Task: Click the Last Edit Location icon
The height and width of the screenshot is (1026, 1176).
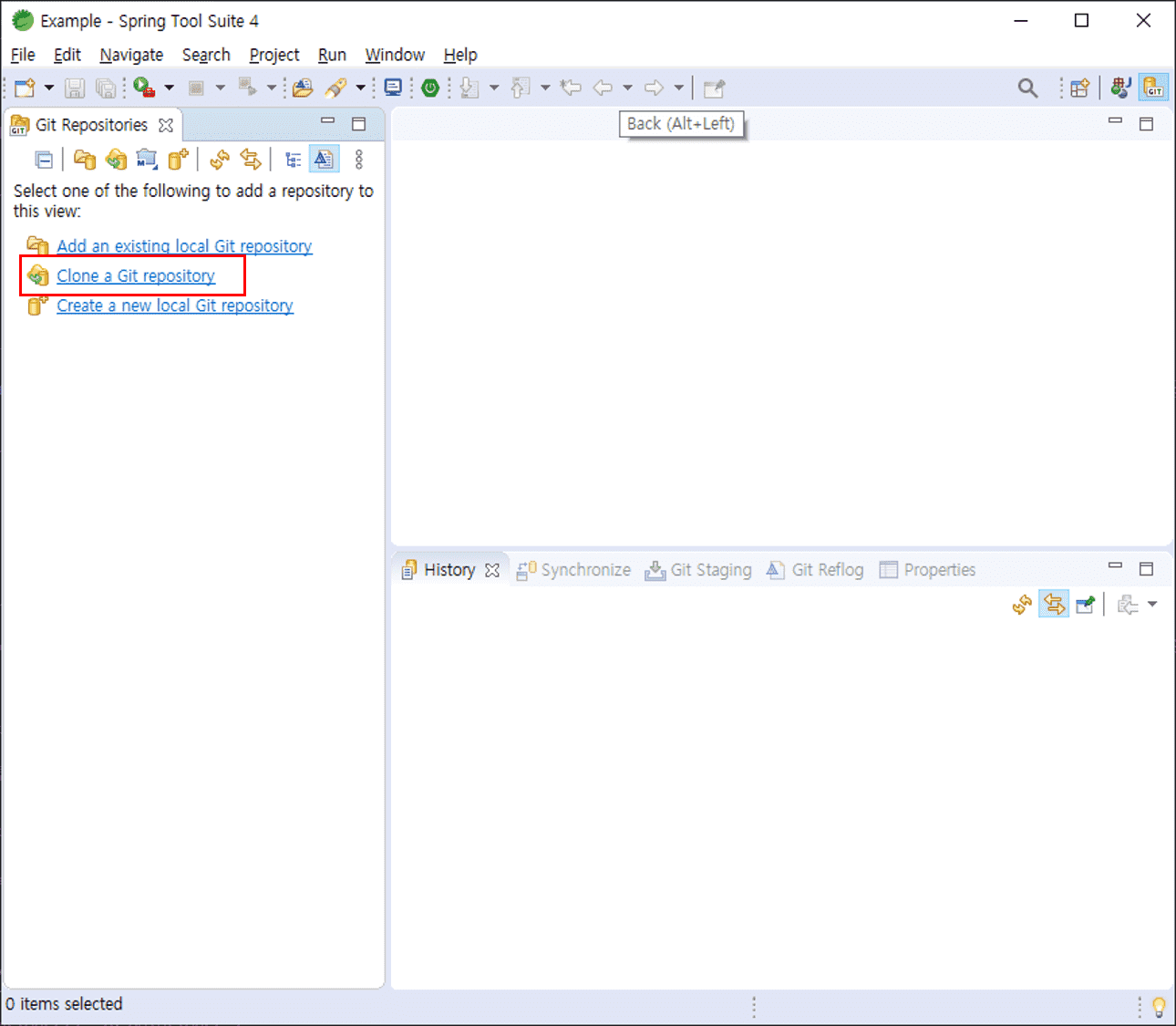Action: 572,88
